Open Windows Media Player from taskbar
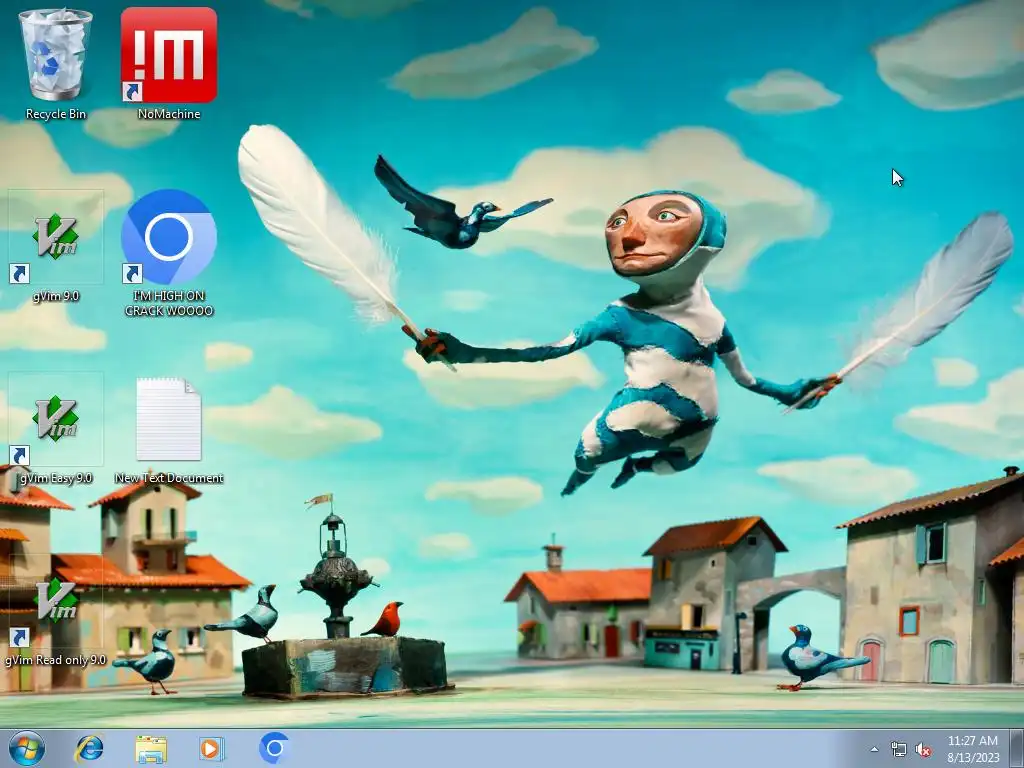This screenshot has height=768, width=1024. pos(212,748)
